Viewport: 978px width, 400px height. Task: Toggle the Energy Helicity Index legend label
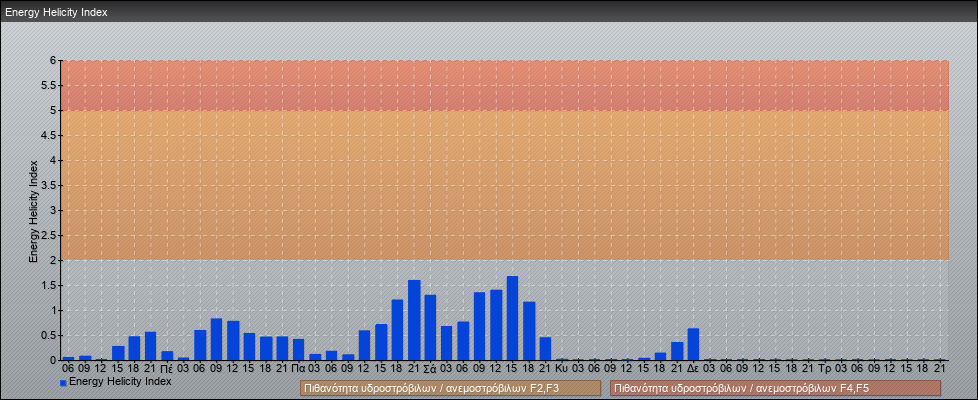pyautogui.click(x=120, y=381)
